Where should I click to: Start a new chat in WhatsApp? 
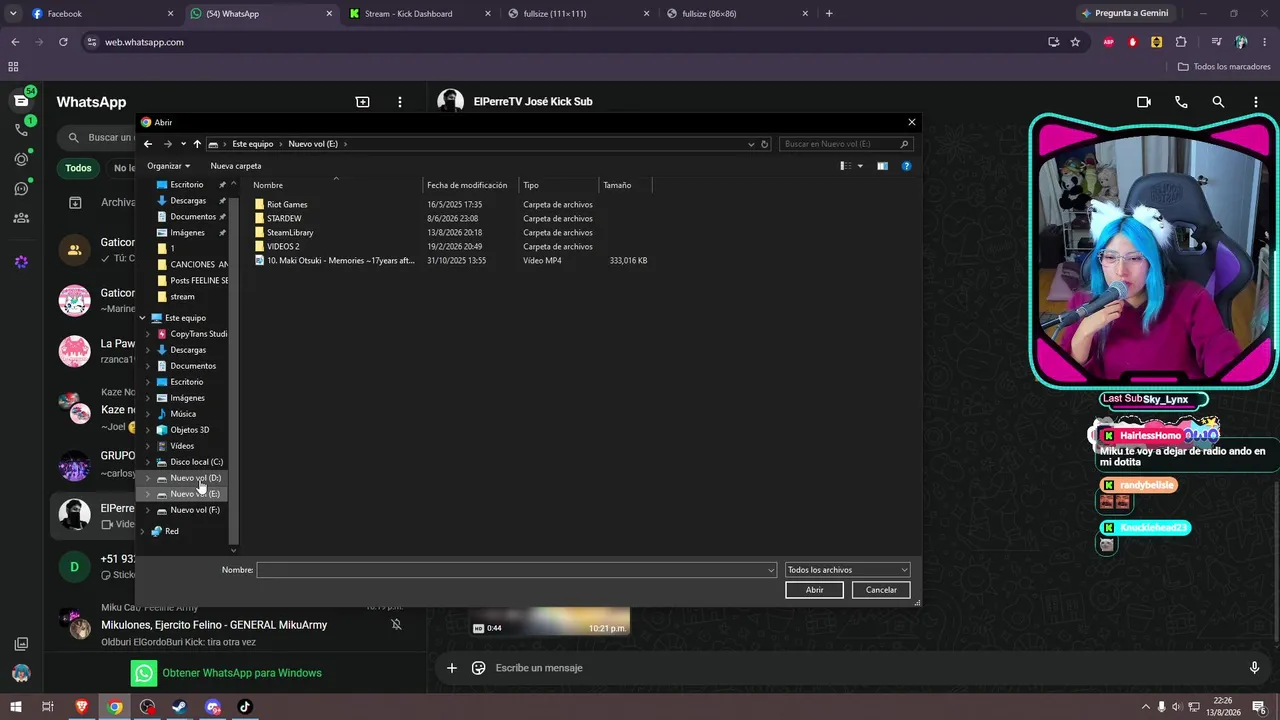[363, 102]
